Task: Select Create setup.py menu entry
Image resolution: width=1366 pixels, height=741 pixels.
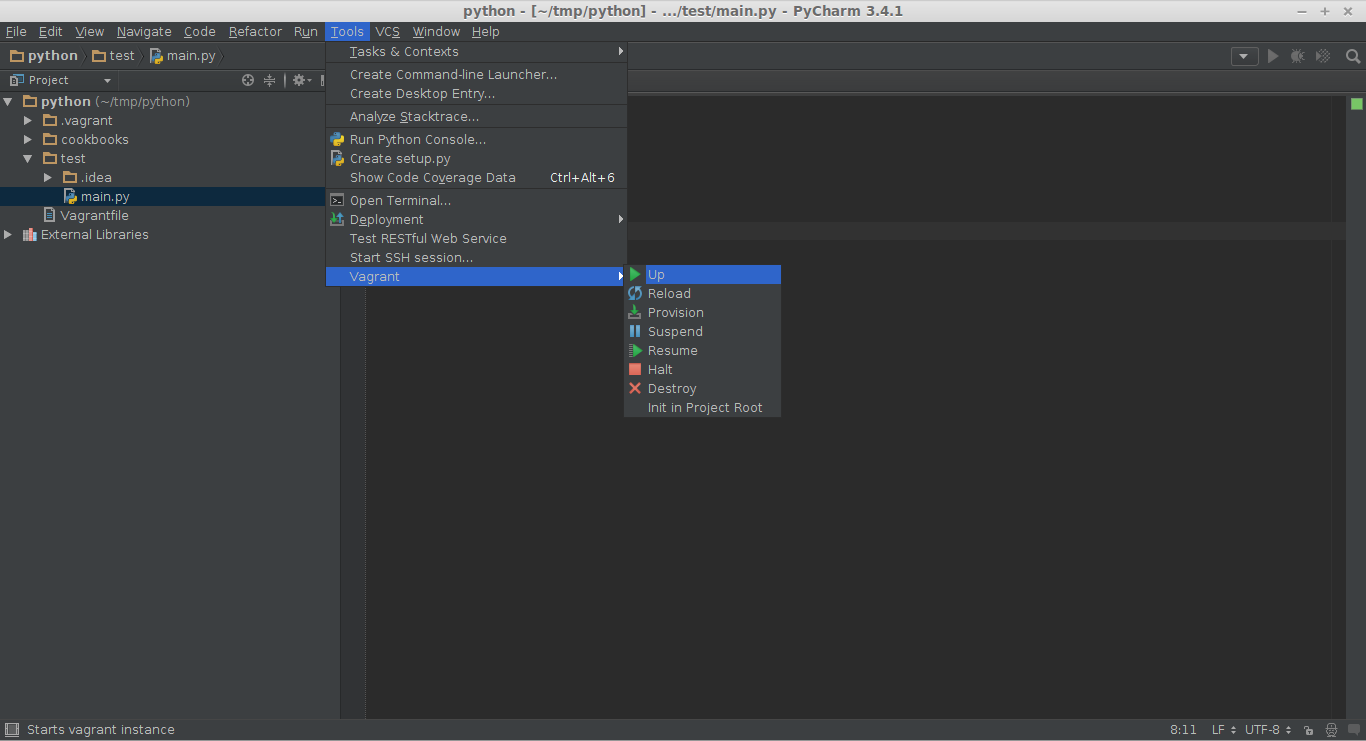Action: click(x=476, y=158)
